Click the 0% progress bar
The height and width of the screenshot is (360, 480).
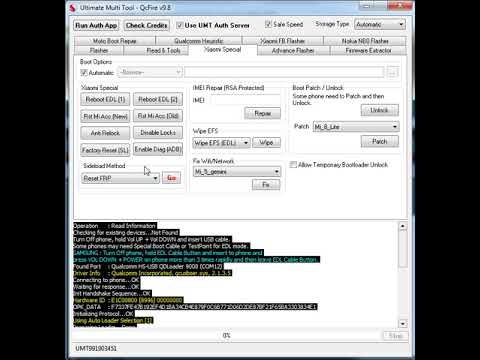coord(227,335)
